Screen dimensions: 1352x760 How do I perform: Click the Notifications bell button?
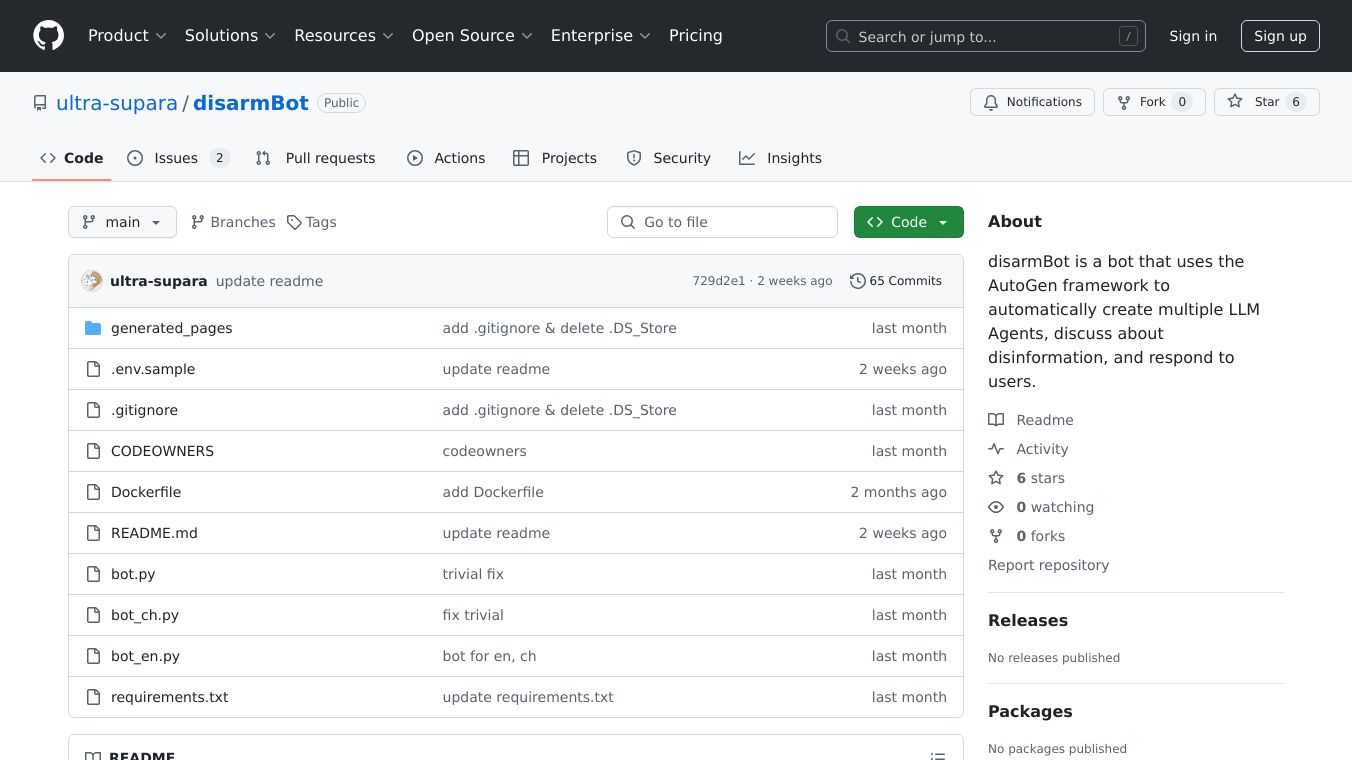(x=1032, y=102)
